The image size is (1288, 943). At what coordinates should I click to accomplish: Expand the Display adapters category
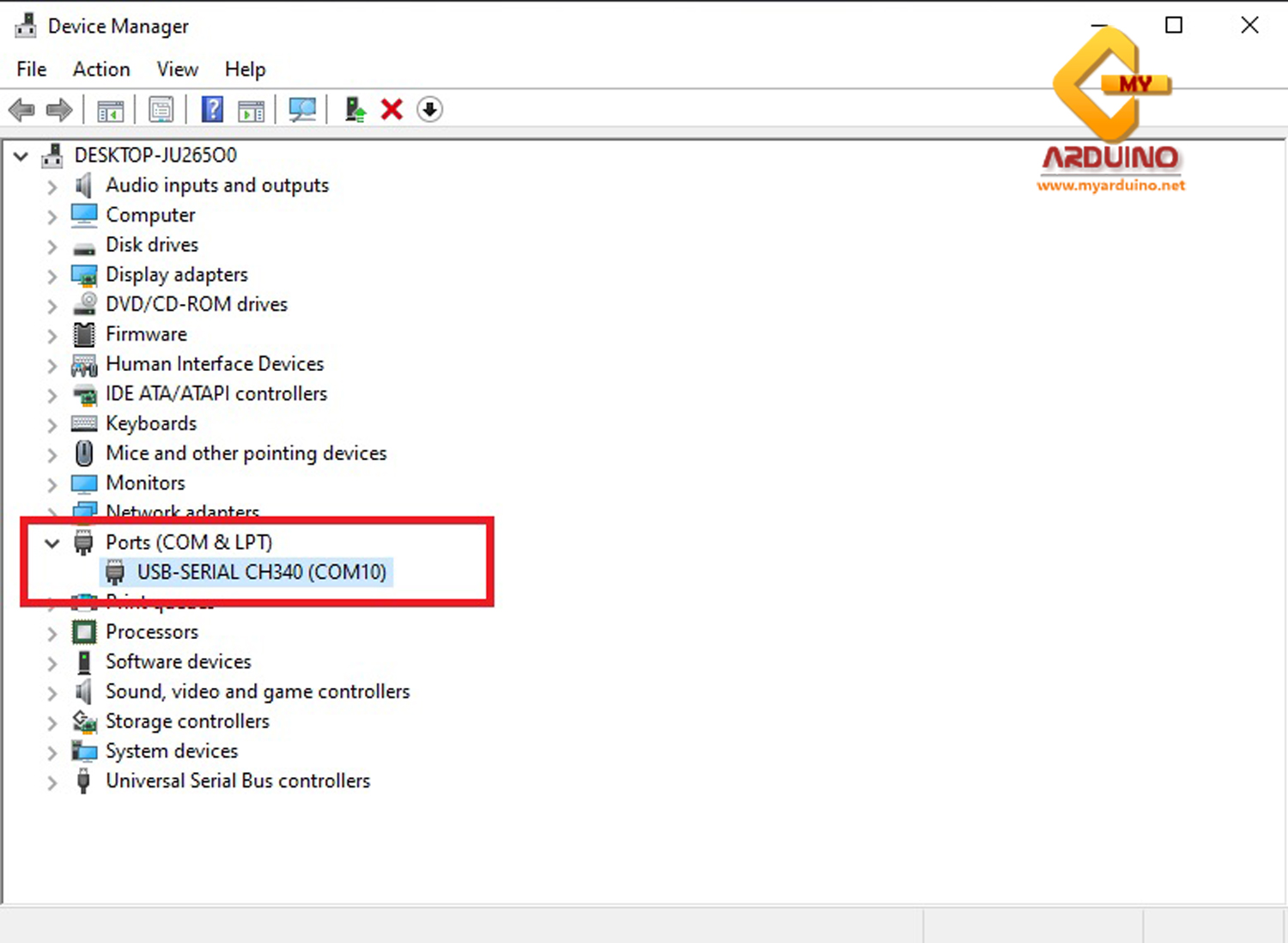pos(52,276)
